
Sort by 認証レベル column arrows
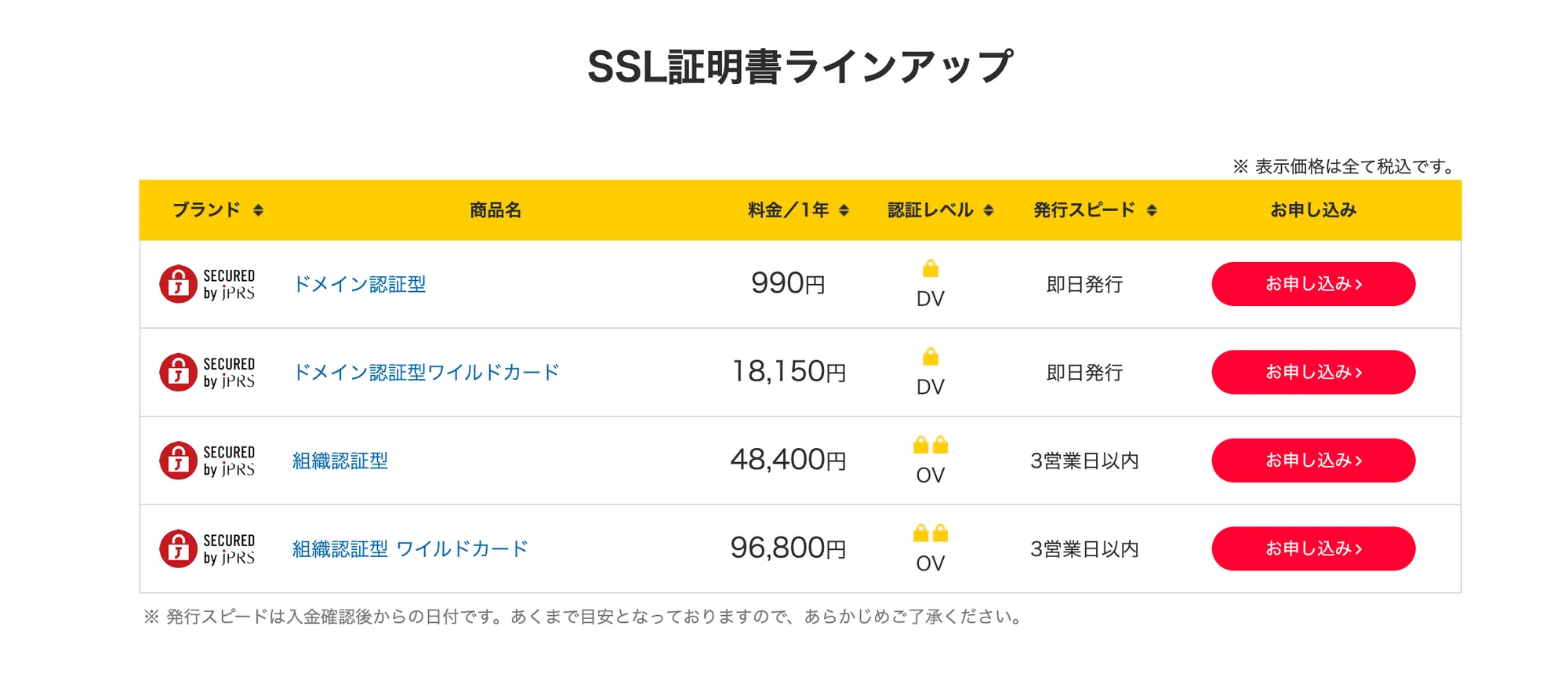989,210
